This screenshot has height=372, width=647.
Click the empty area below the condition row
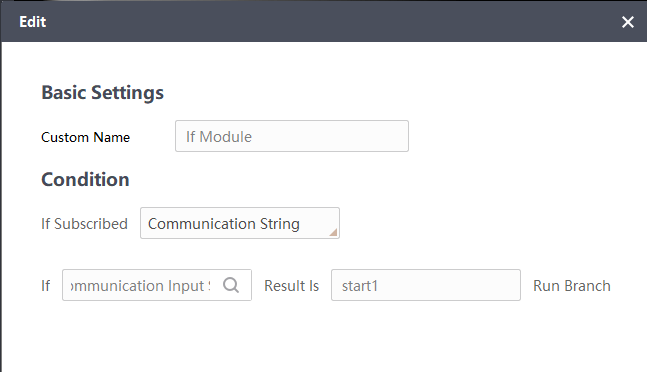(x=324, y=338)
